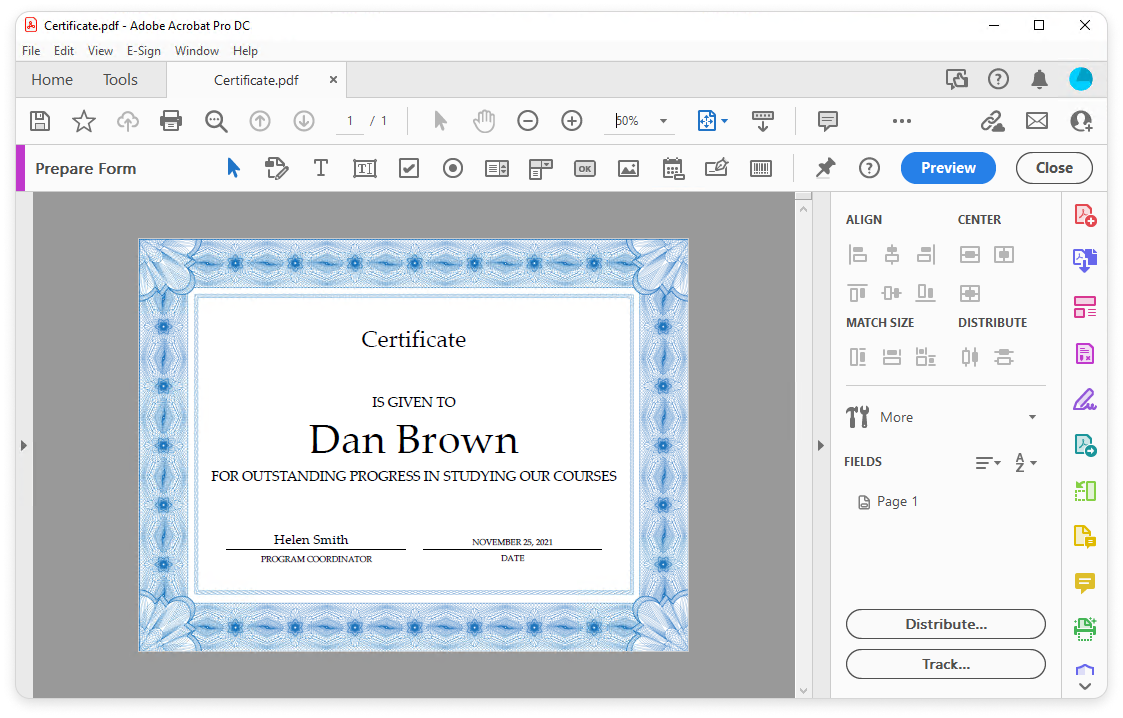The width and height of the screenshot is (1123, 718).
Task: Open the E-Sign menu
Action: click(x=143, y=51)
